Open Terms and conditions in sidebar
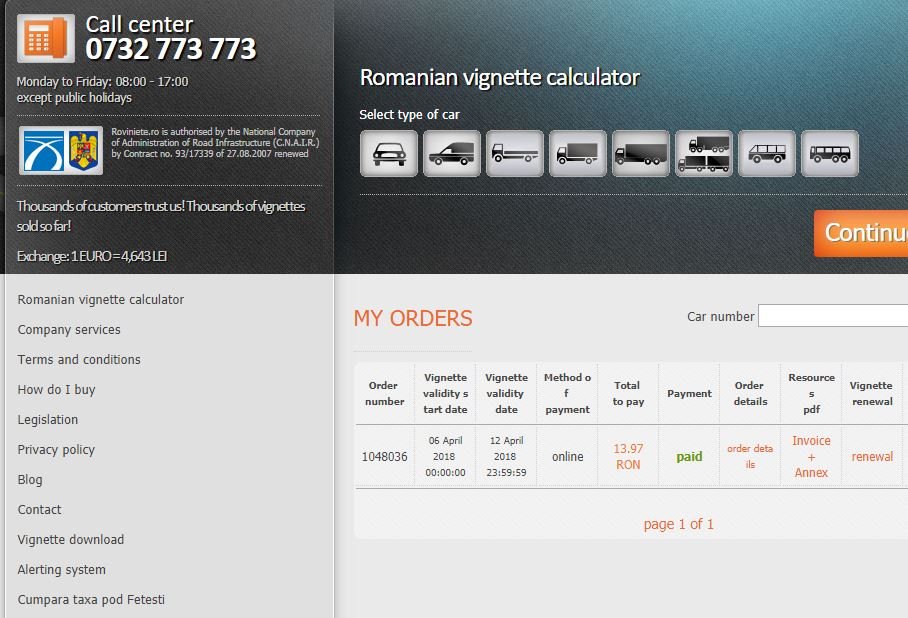Image resolution: width=908 pixels, height=618 pixels. [79, 359]
